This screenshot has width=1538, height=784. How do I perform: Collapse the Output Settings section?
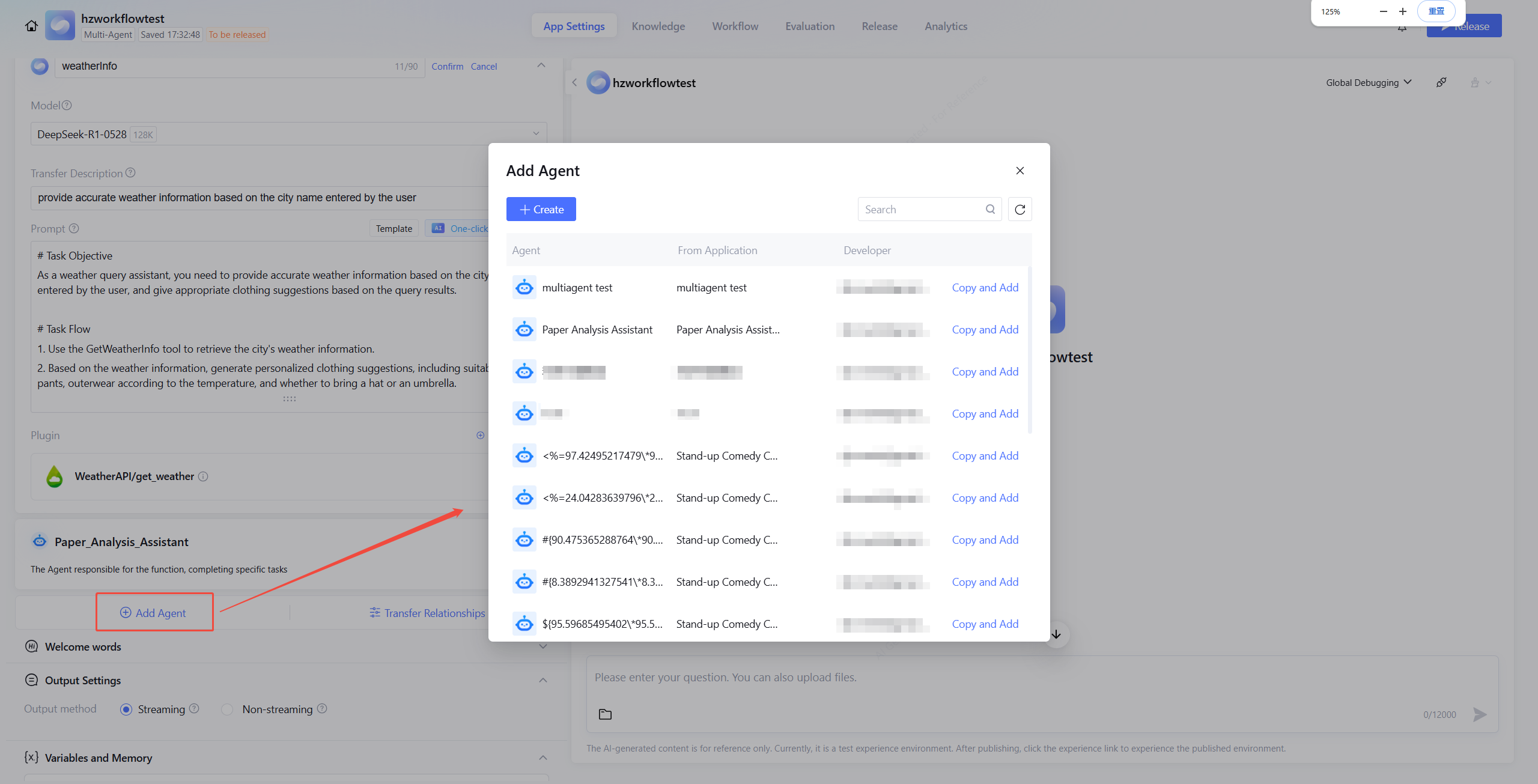click(543, 680)
